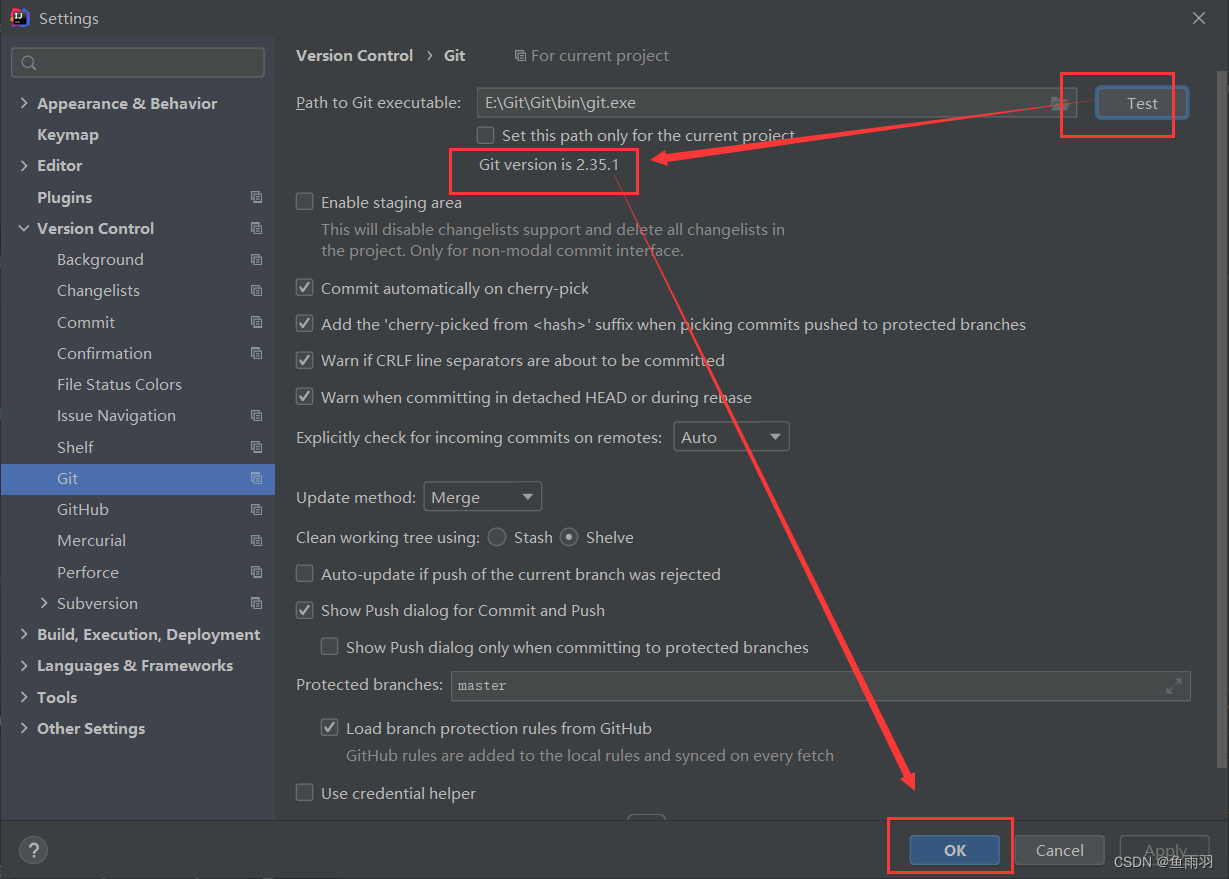The height and width of the screenshot is (879, 1229).
Task: Click the Path to Git executable field
Action: (x=776, y=103)
